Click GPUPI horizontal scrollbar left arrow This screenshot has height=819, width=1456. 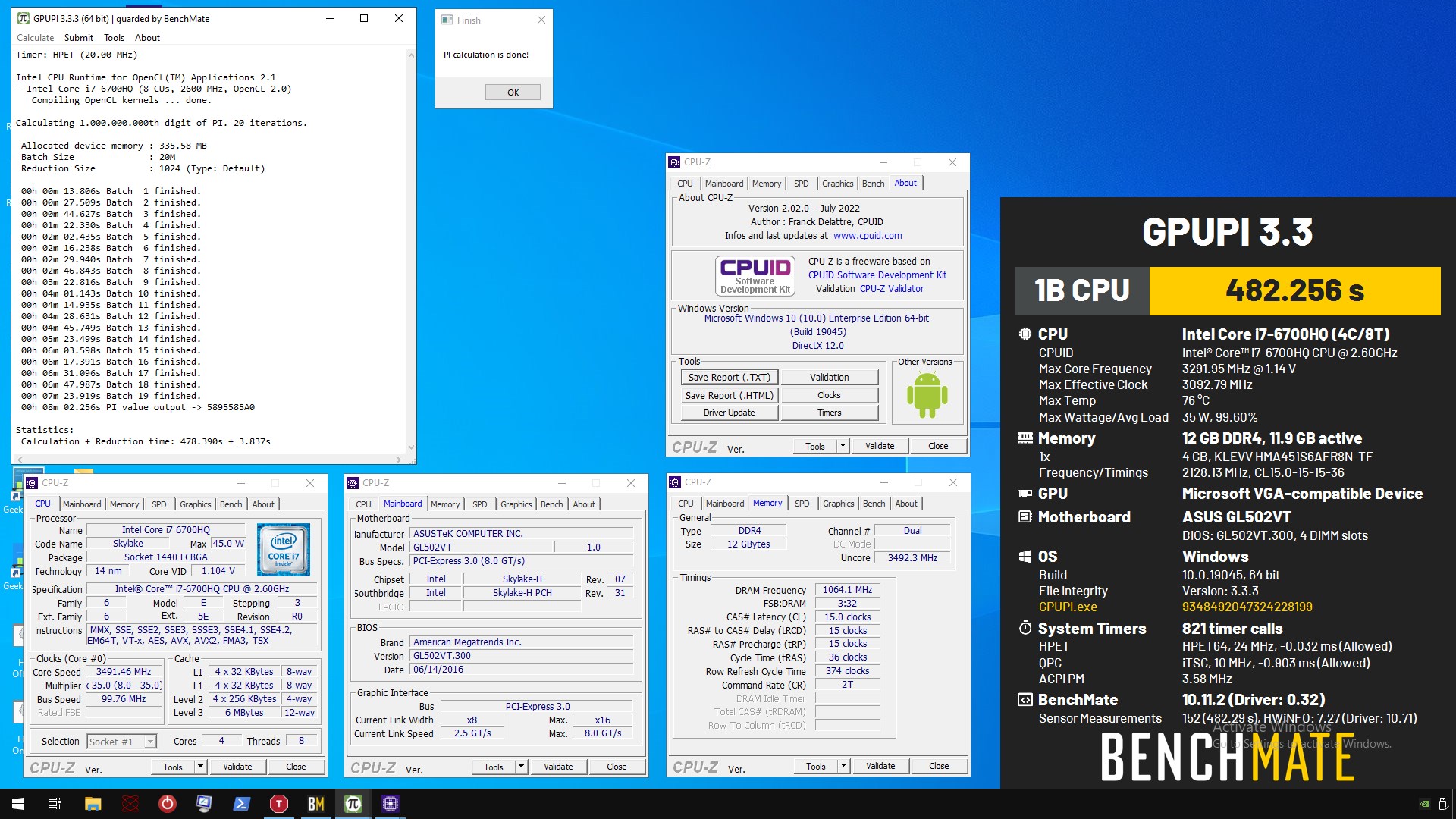pos(20,460)
